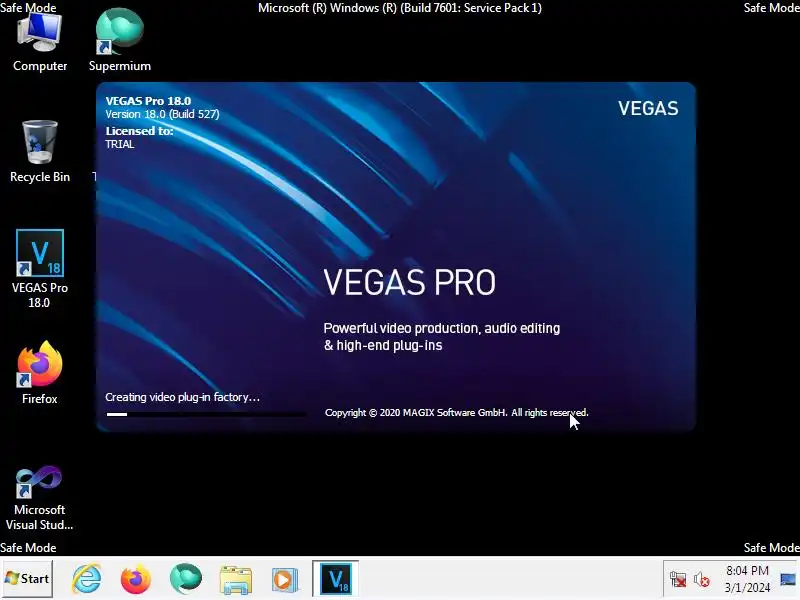Click the Show desktop tray icon

[x=788, y=579]
